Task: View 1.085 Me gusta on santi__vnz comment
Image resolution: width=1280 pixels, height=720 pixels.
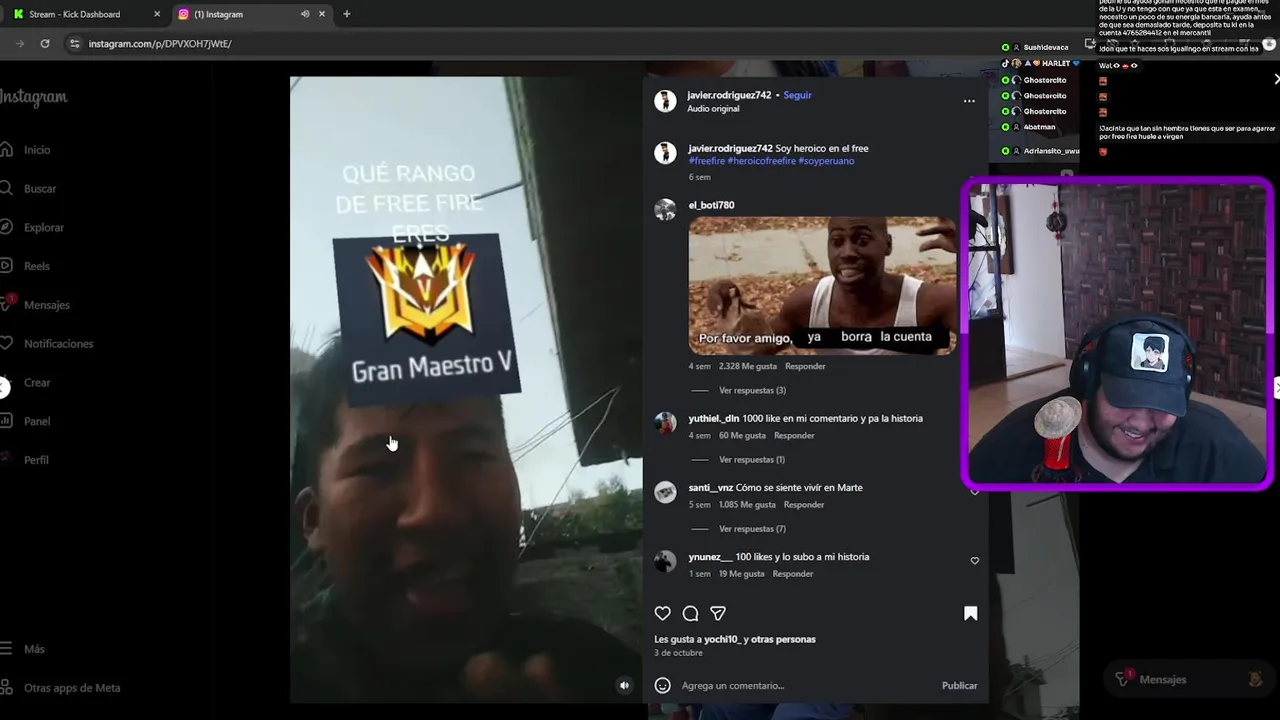Action: pyautogui.click(x=747, y=504)
